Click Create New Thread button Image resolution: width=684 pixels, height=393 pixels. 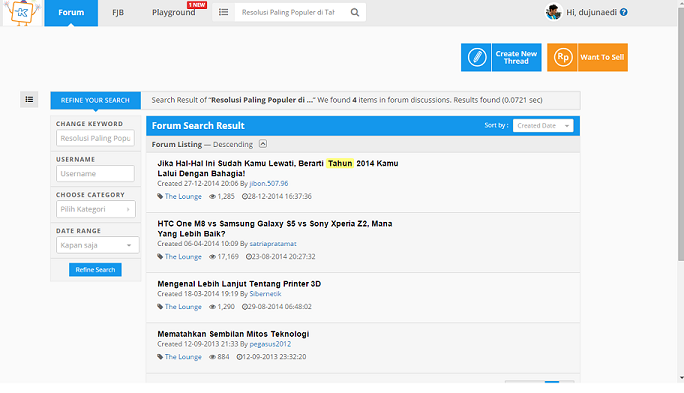tap(516, 57)
